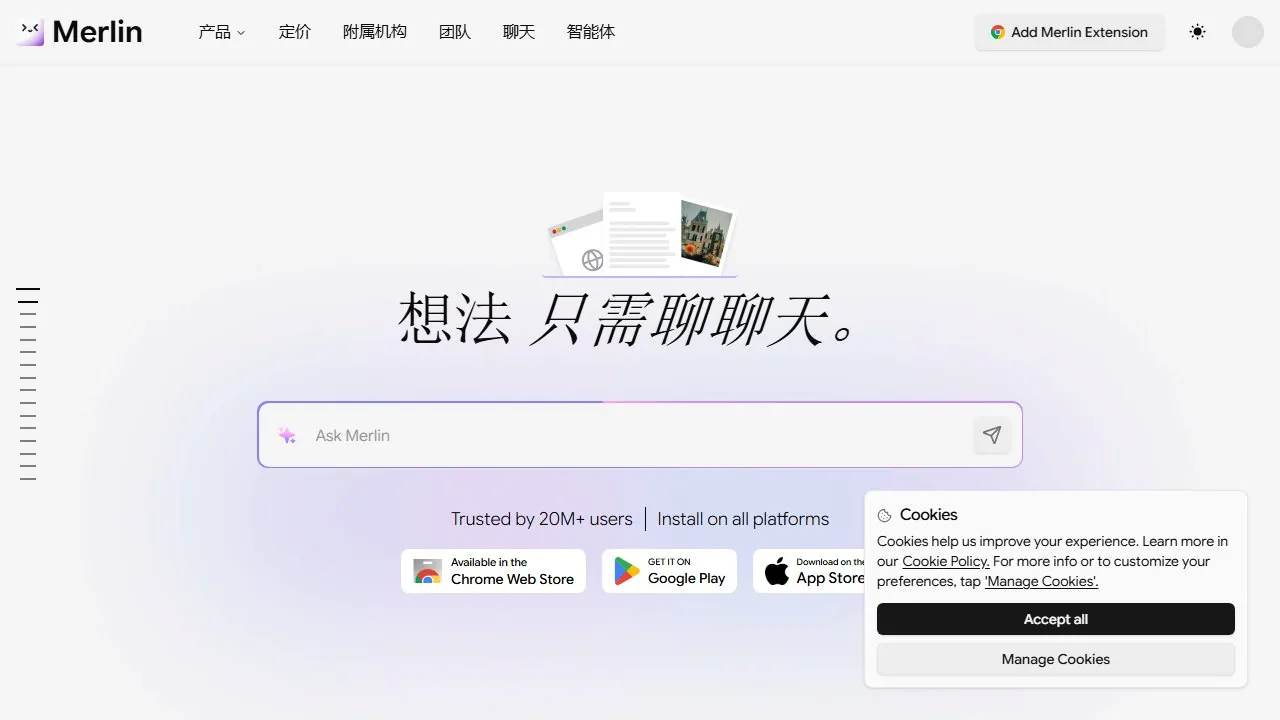The height and width of the screenshot is (720, 1280).
Task: Click the 'Install on all platforms' text
Action: tap(743, 519)
